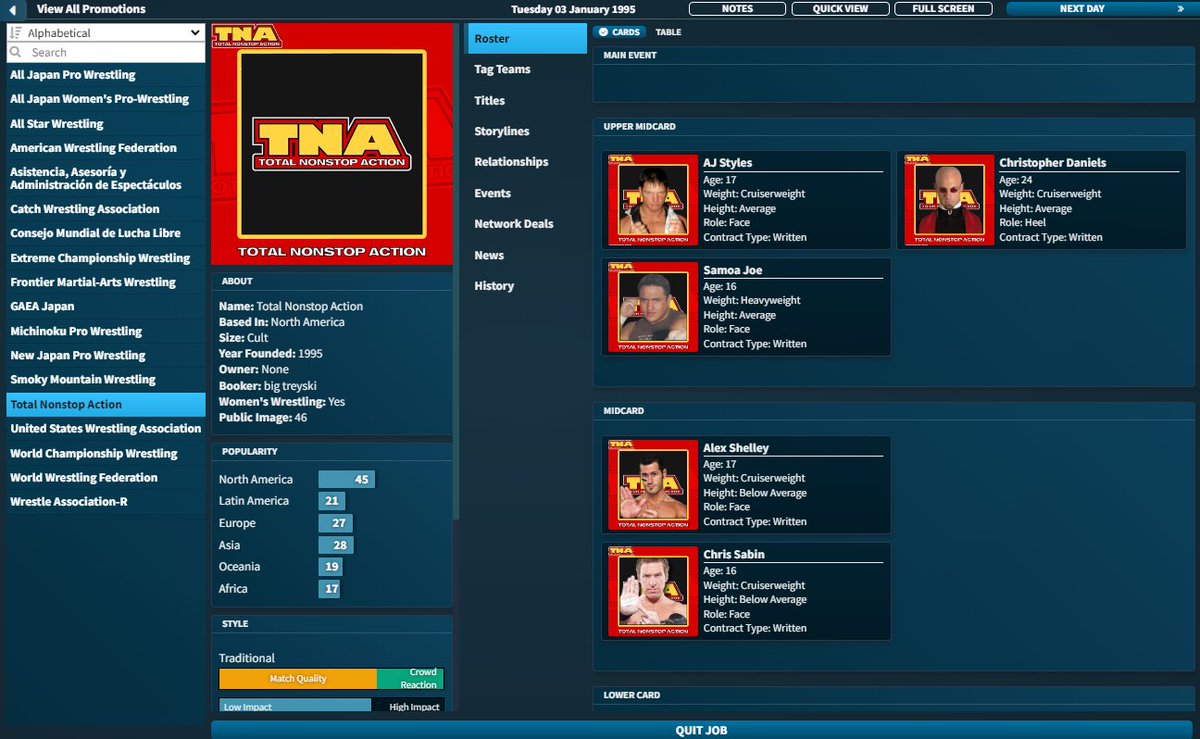Screen dimensions: 1200x739
Task: Click the Christopher Daniels name text
Action: tap(1052, 163)
